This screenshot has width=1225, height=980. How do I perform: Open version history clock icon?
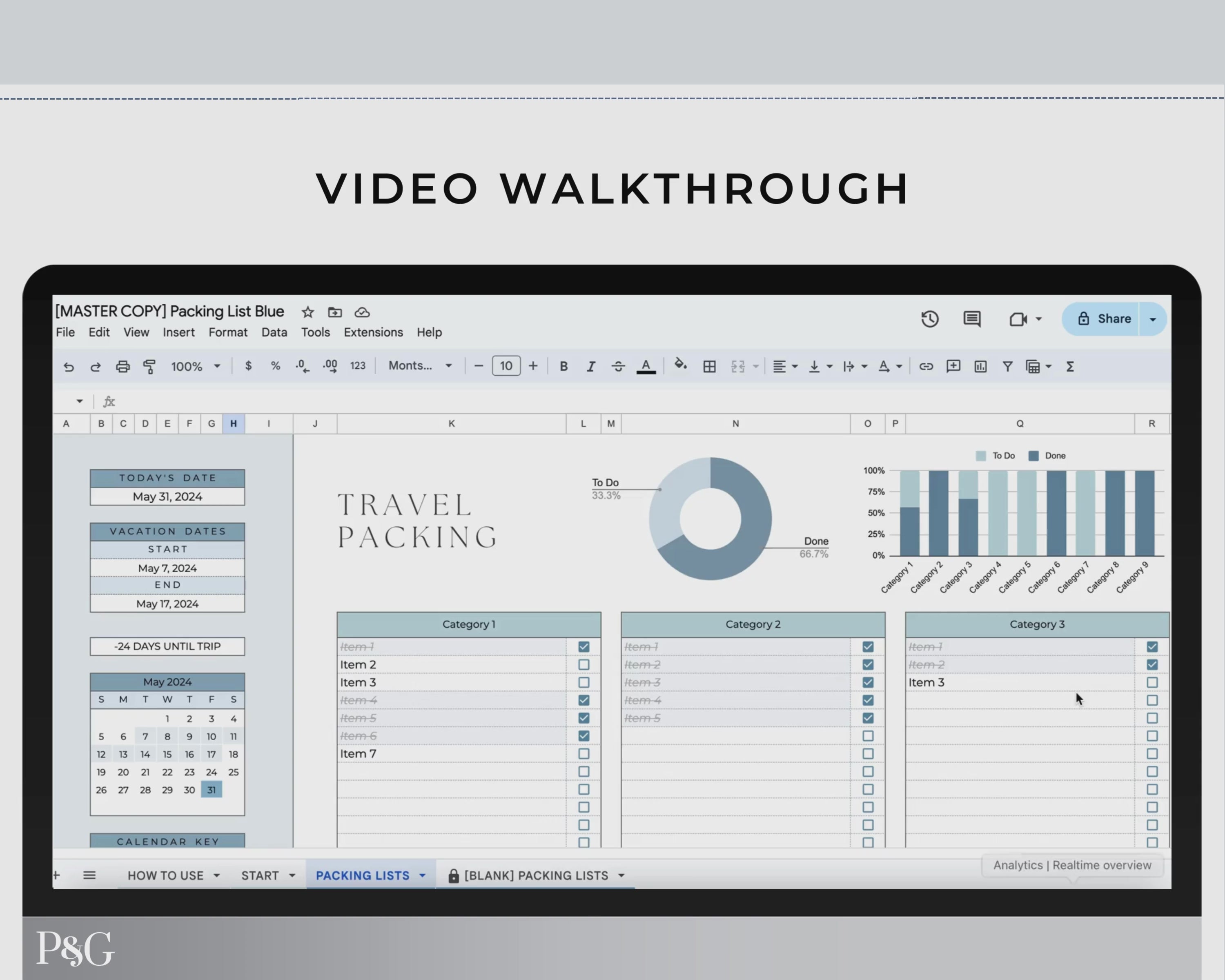pos(929,319)
